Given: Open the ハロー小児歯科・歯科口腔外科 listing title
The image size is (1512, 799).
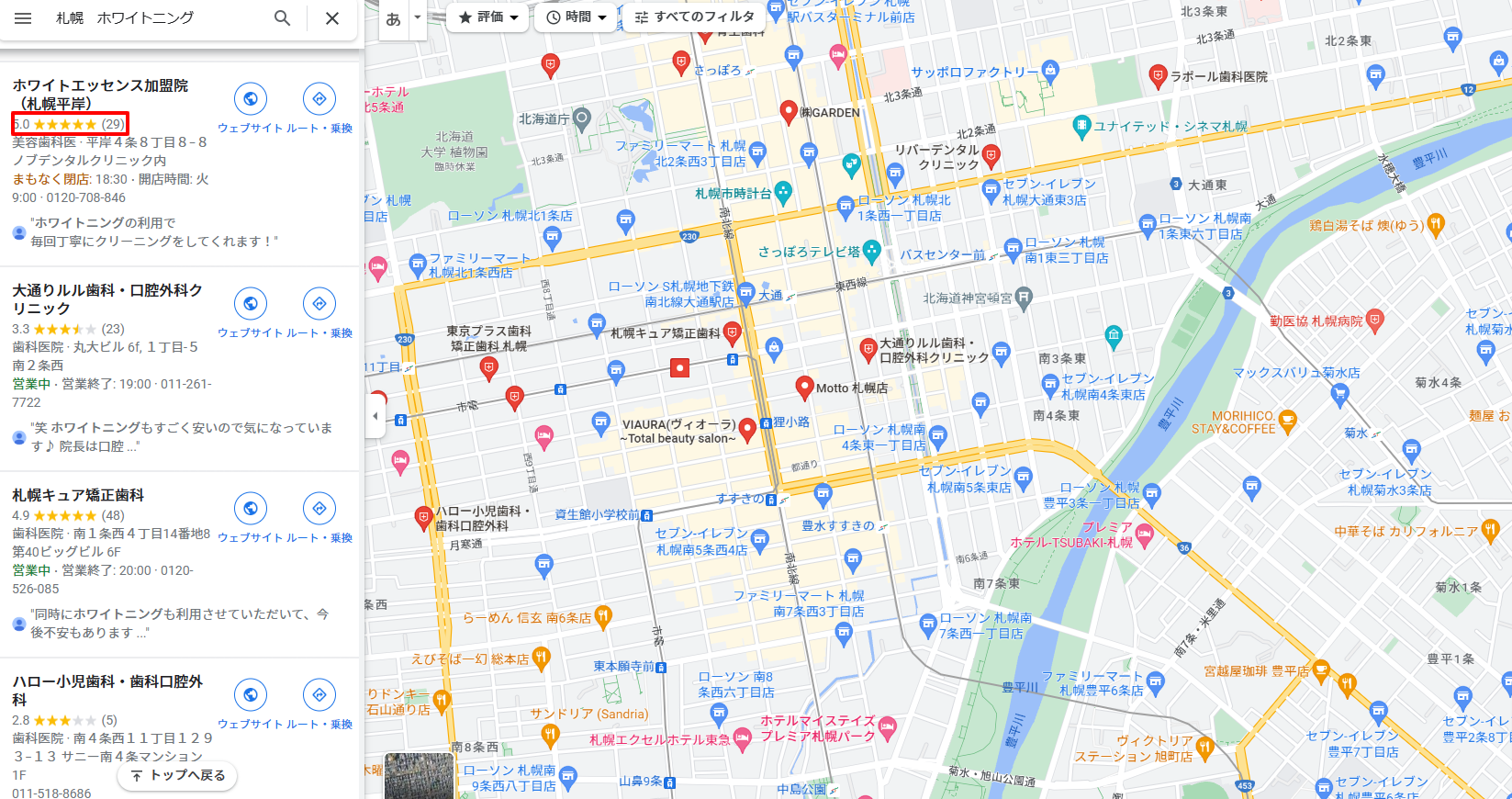Looking at the screenshot, I should pos(107,691).
